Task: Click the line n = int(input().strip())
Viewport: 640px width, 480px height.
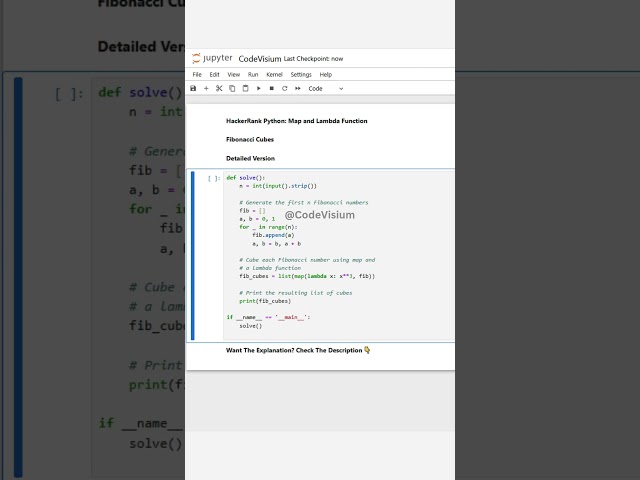Action: pyautogui.click(x=278, y=186)
